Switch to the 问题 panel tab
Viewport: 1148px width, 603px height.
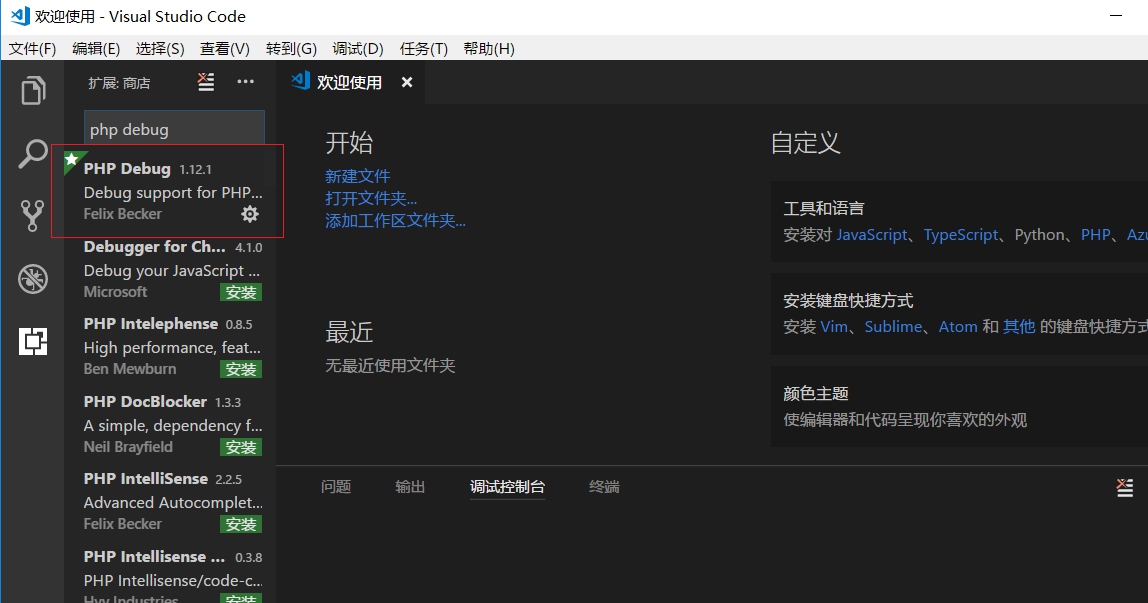click(336, 487)
